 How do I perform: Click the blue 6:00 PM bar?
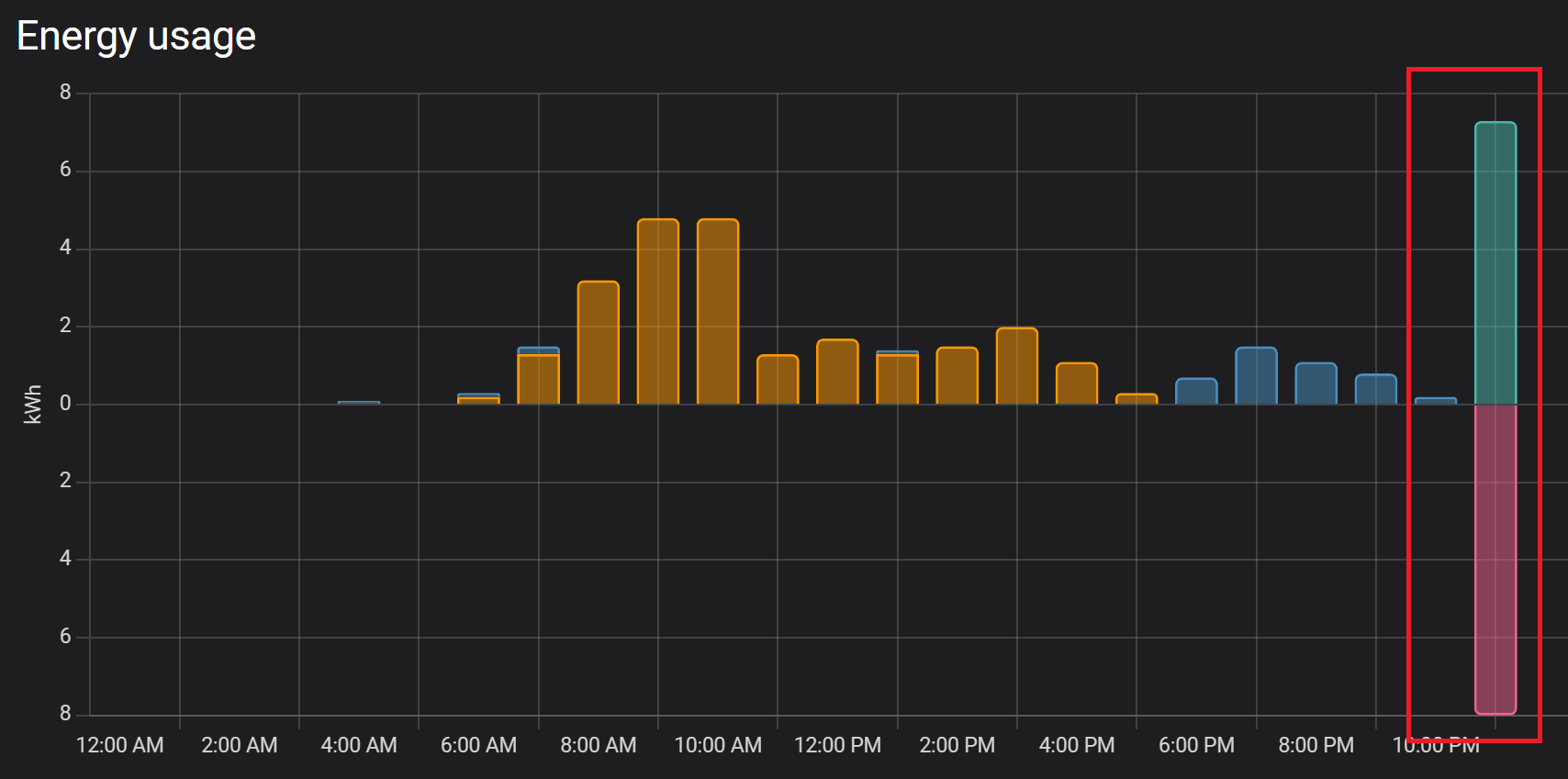(x=1196, y=391)
